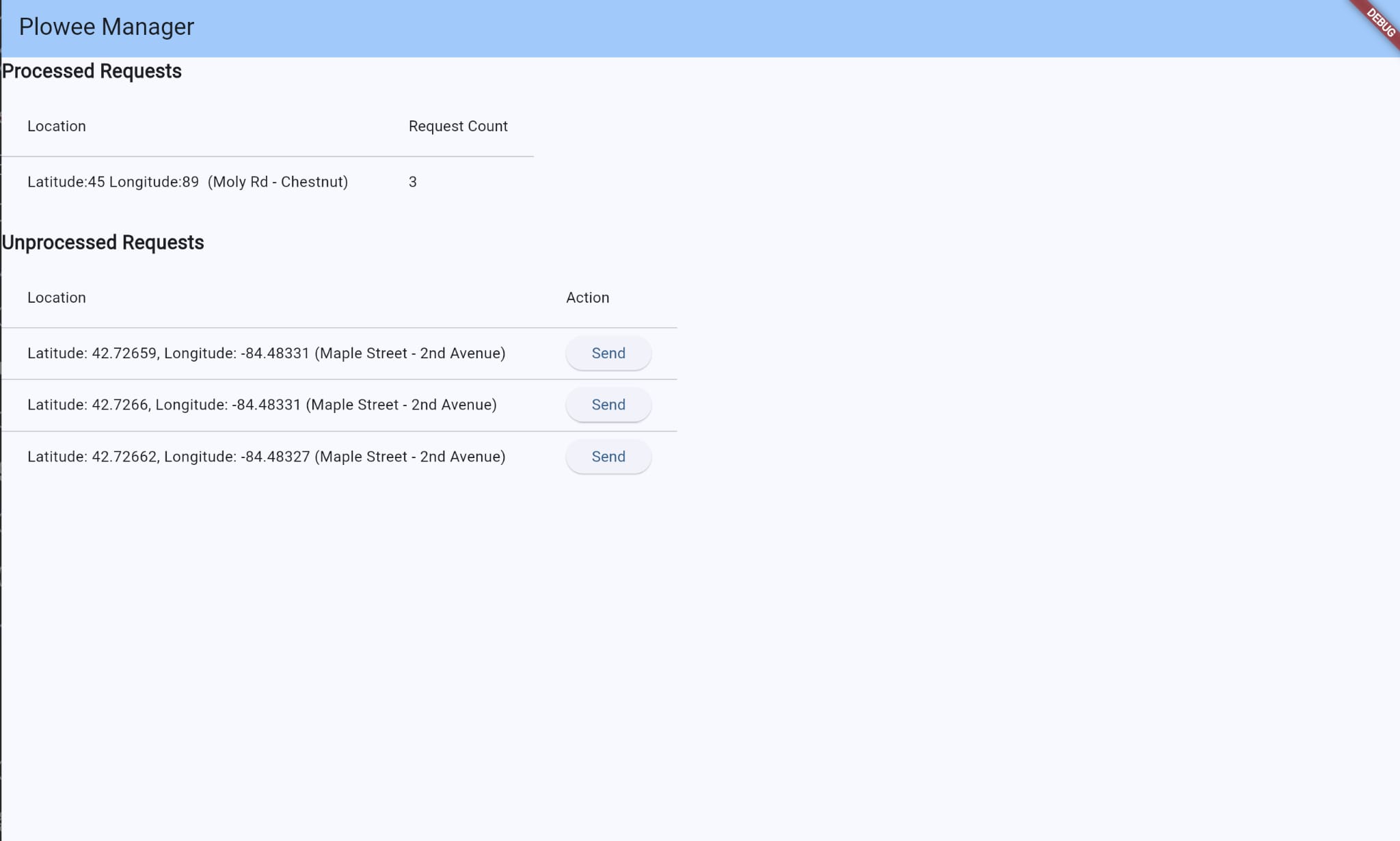
Task: Click the Plowee Manager app title
Action: (x=107, y=27)
